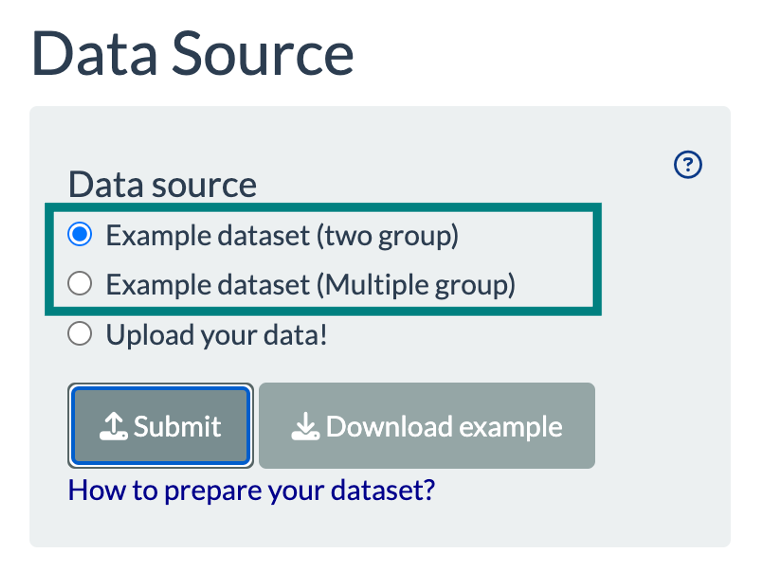Open the "How to prepare your dataset?" link

[251, 490]
